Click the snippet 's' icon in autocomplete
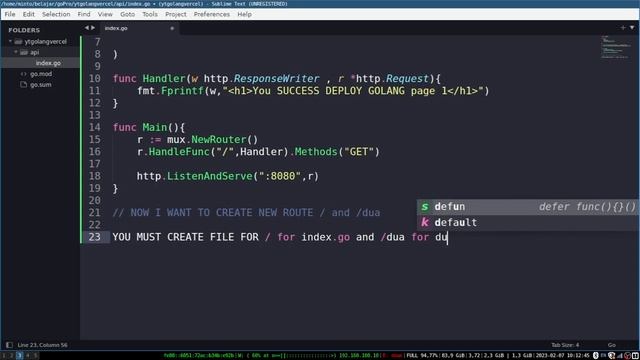 coord(425,207)
